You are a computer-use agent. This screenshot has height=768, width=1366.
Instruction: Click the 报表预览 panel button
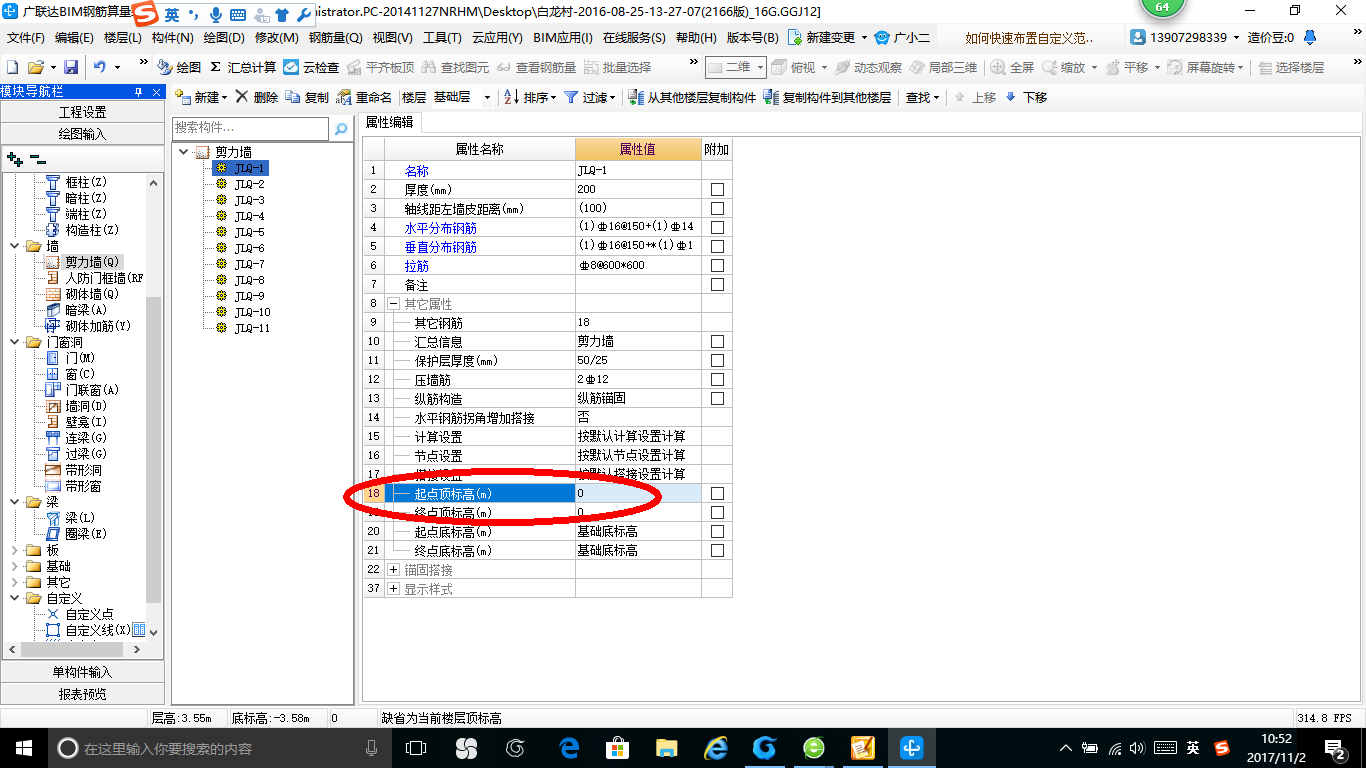tap(82, 693)
